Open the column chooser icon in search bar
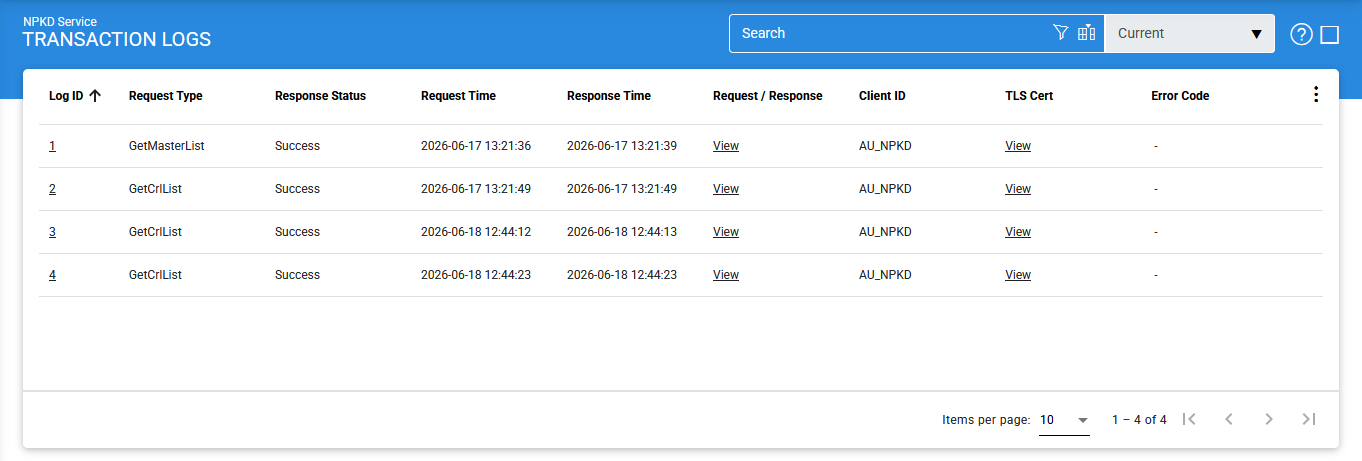The height and width of the screenshot is (461, 1362). point(1087,33)
